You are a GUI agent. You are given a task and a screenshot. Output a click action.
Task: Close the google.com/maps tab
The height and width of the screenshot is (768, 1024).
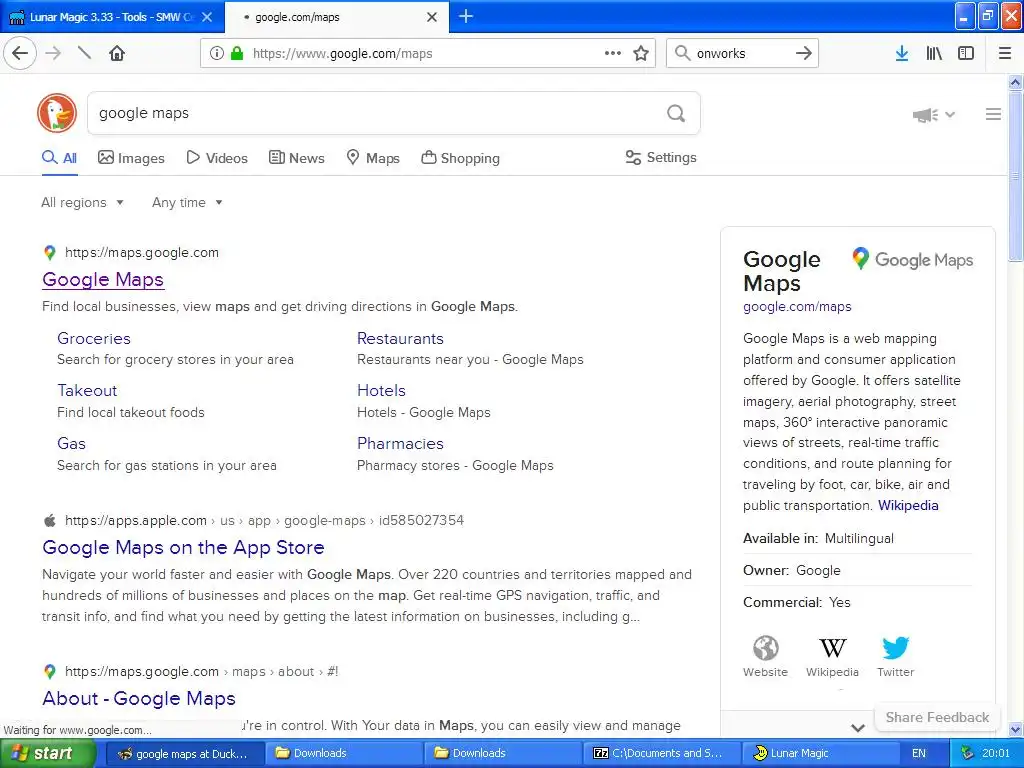point(432,17)
